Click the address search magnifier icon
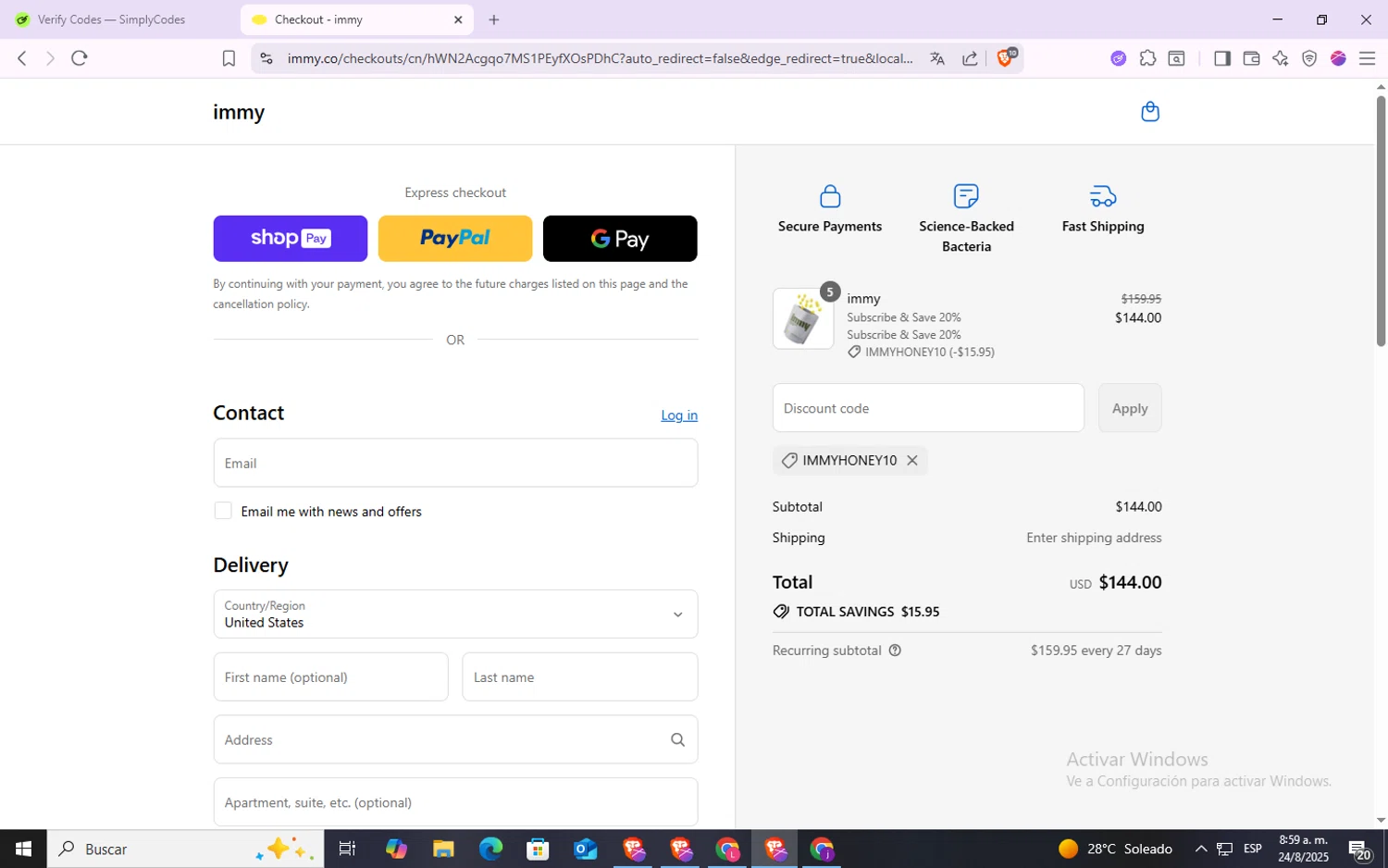 pyautogui.click(x=677, y=739)
